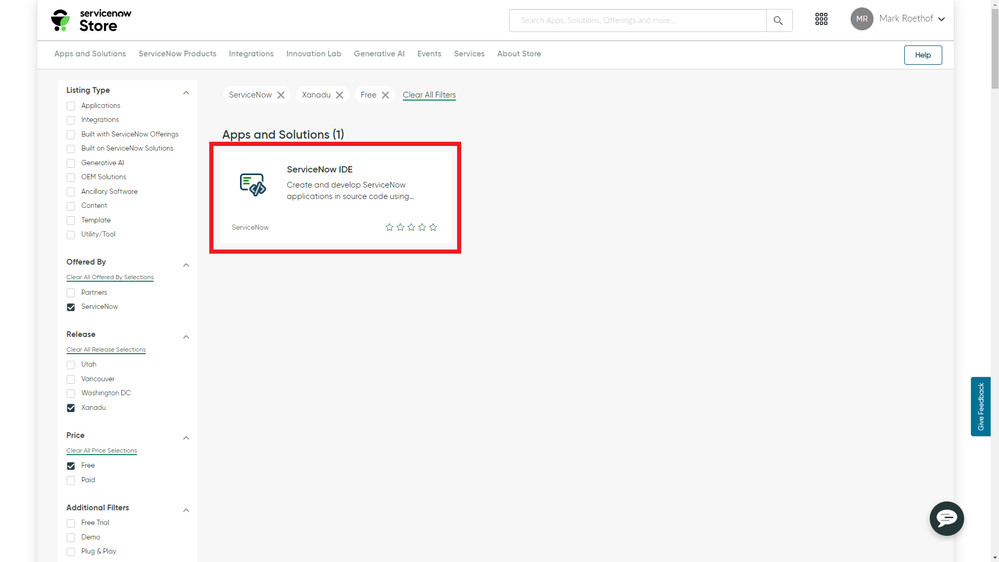Viewport: 999px width, 562px height.
Task: Open the ServiceNow Store logo home
Action: point(91,20)
